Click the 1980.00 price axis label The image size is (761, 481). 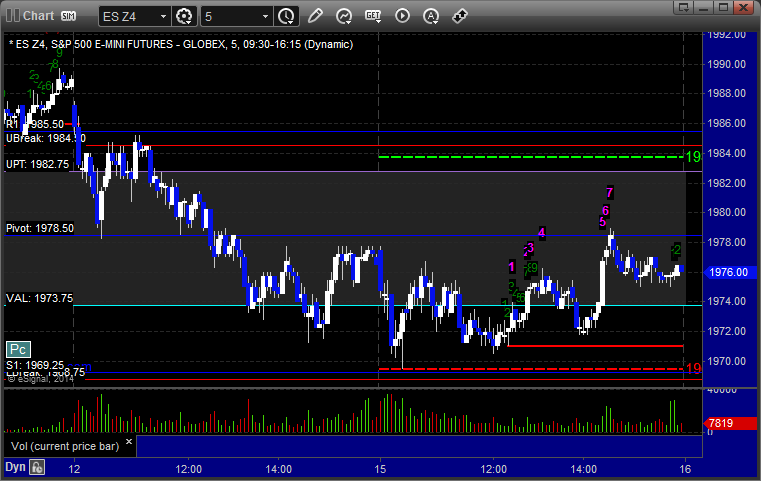click(x=727, y=212)
